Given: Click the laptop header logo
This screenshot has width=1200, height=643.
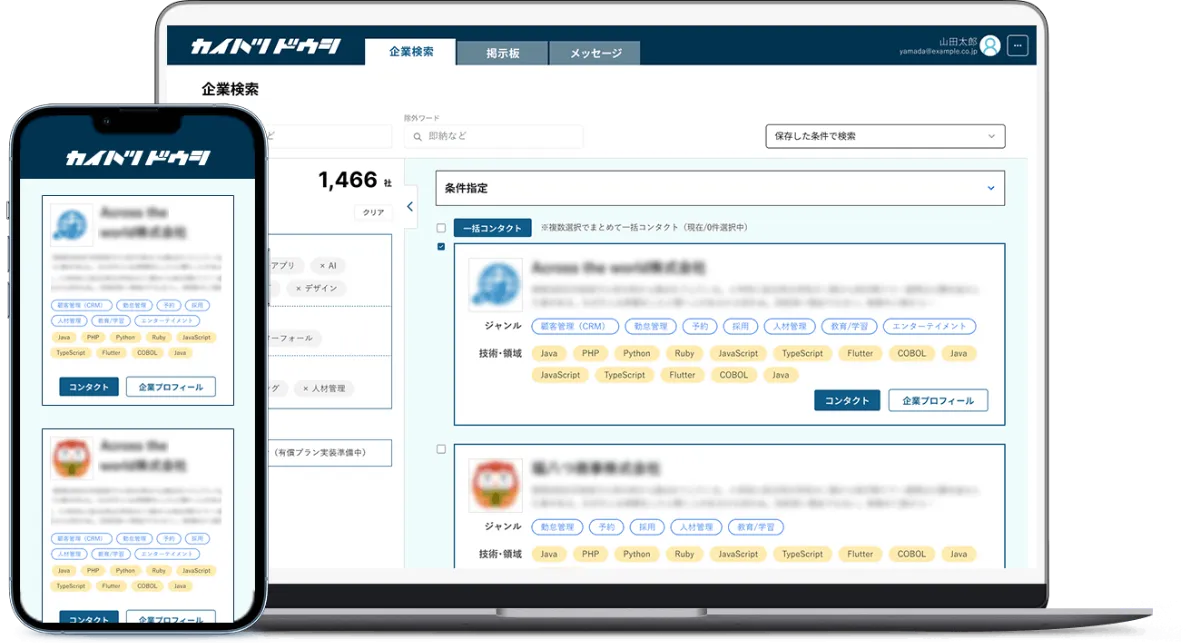Looking at the screenshot, I should pos(266,47).
